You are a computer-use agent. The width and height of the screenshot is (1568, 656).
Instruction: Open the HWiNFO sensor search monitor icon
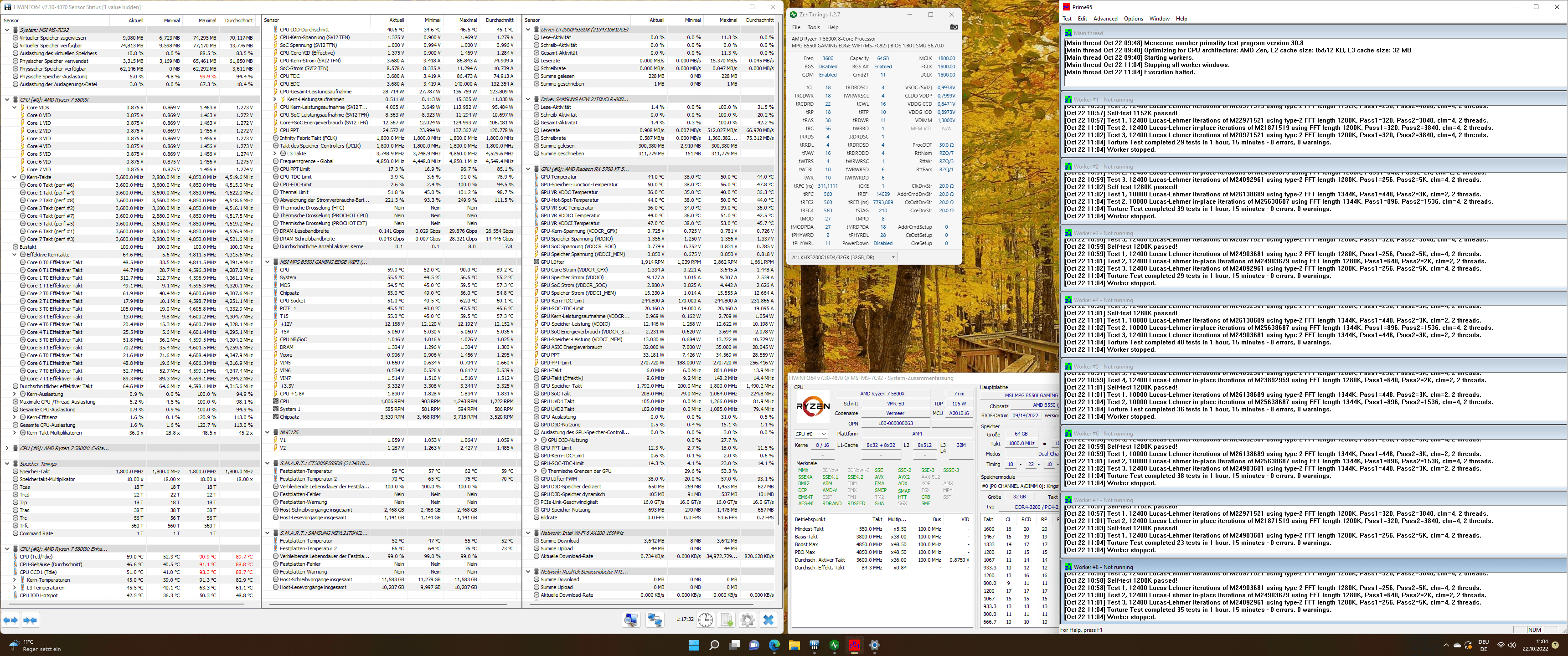point(631,620)
